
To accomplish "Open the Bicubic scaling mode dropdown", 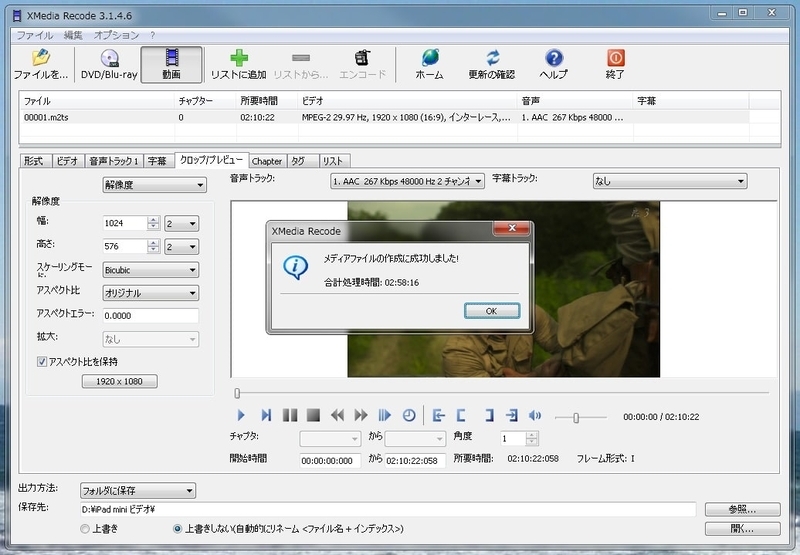I will 151,270.
